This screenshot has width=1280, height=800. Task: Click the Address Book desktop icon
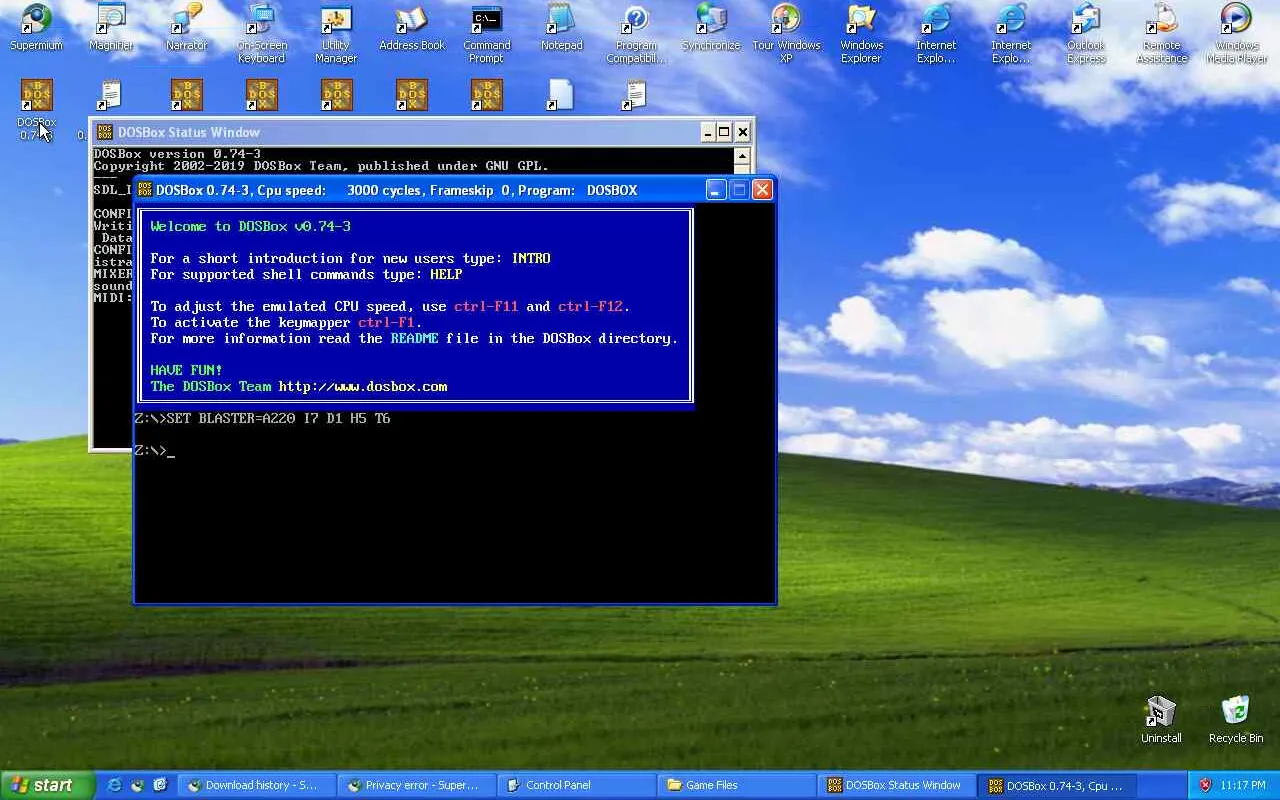412,28
